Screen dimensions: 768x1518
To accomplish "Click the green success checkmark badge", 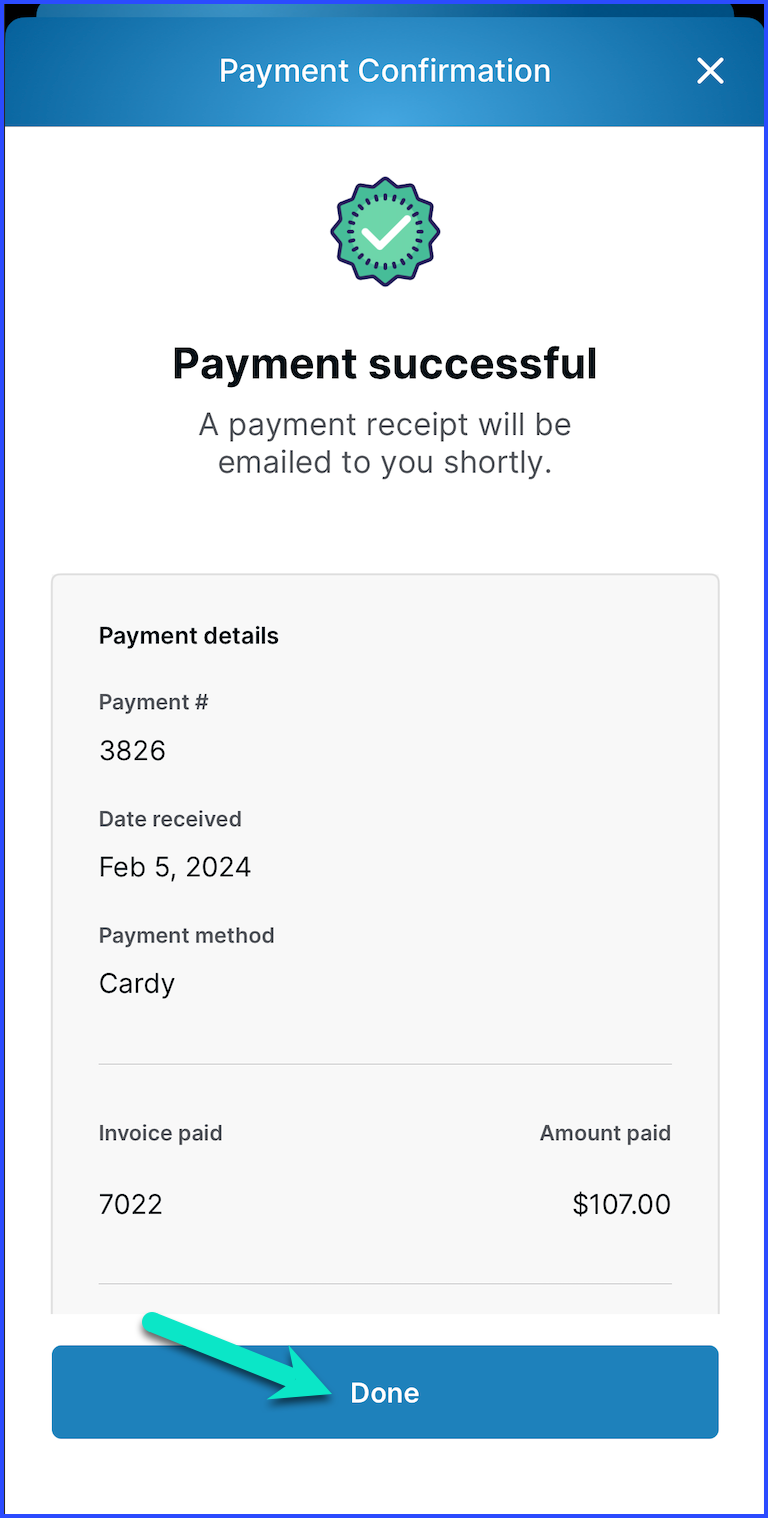I will click(x=385, y=232).
